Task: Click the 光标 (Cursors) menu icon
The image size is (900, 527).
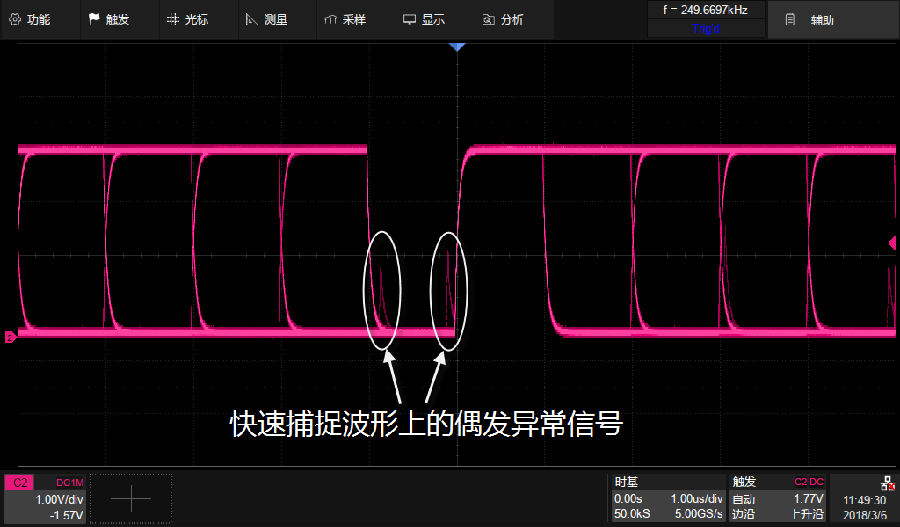Action: (x=173, y=20)
